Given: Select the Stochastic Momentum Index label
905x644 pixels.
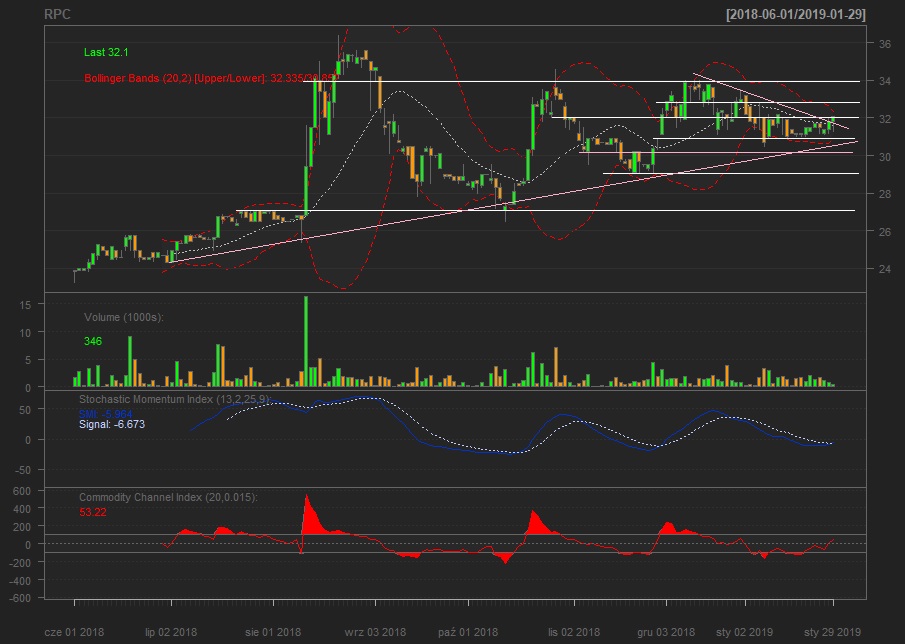Looking at the screenshot, I should coord(174,399).
